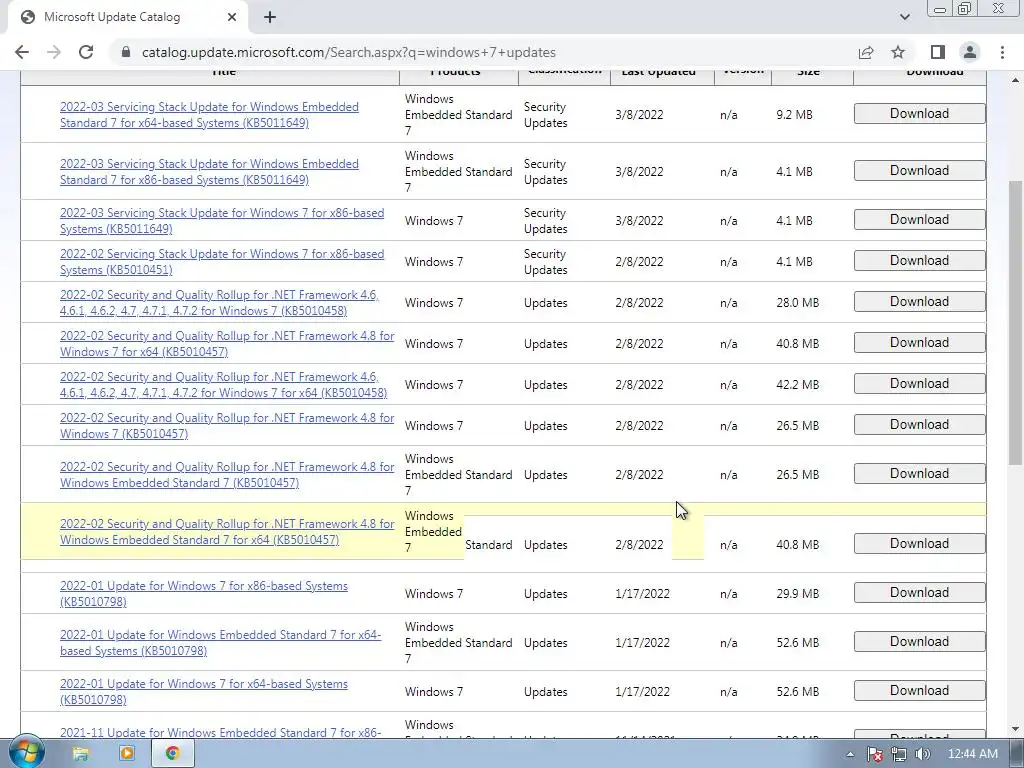Open the Chrome three-dot menu
Viewport: 1024px width, 768px height.
pos(1002,52)
